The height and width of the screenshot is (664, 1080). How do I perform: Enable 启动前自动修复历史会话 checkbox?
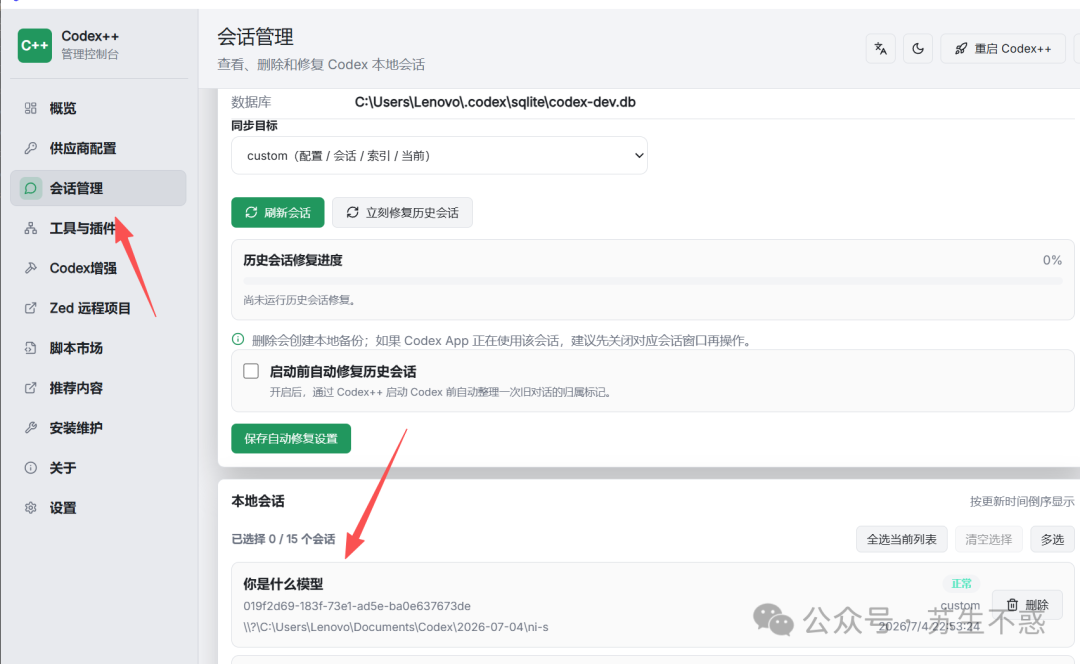(251, 371)
